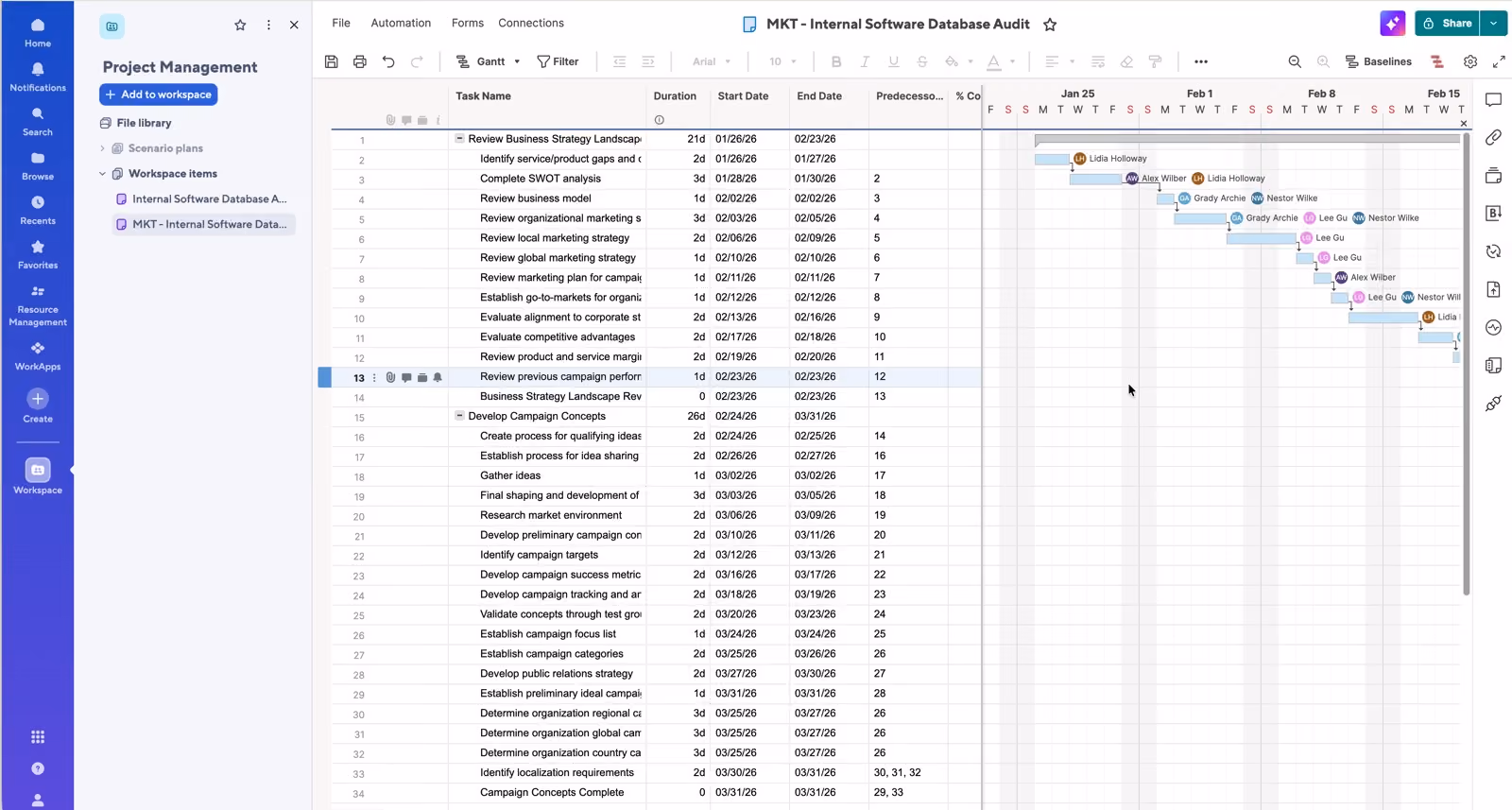The image size is (1512, 810).
Task: Clear formatting with the eraser icon
Action: (1126, 61)
